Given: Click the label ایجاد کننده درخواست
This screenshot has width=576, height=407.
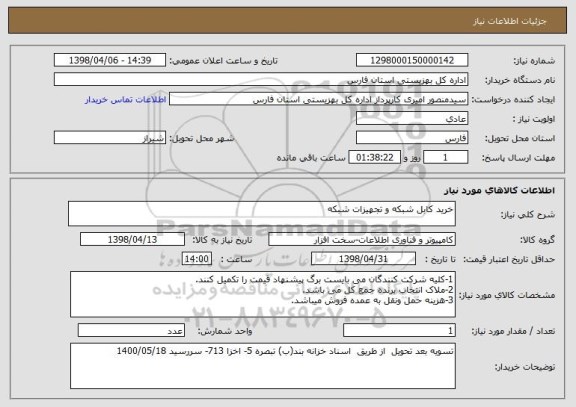Looking at the screenshot, I should click(513, 100).
